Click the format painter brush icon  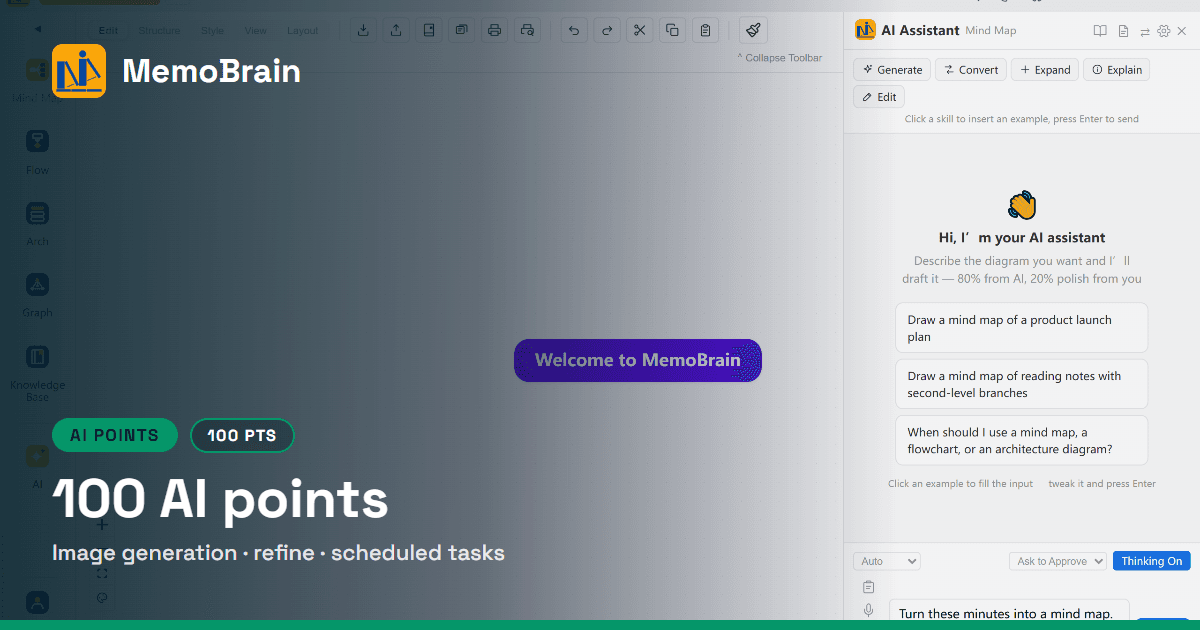point(754,30)
